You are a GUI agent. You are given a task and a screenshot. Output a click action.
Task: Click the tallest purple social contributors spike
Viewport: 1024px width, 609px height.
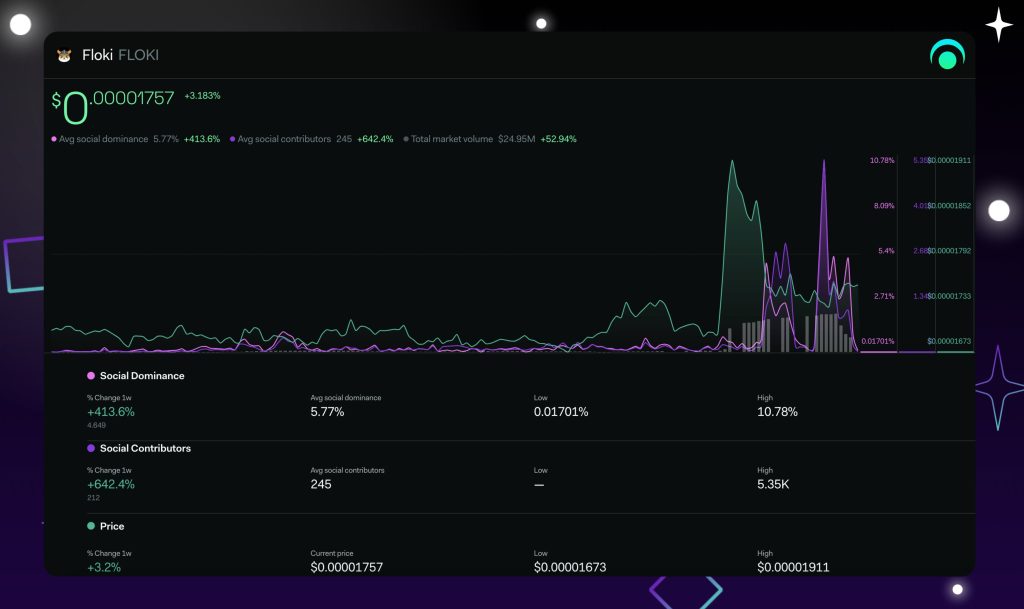[824, 162]
